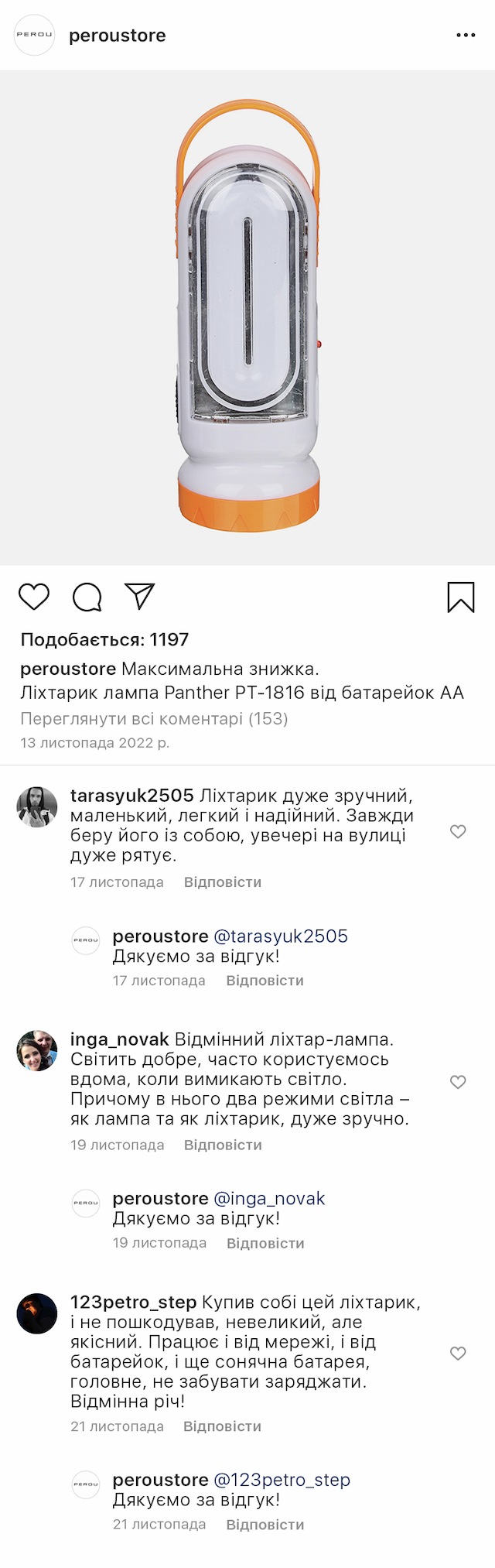The height and width of the screenshot is (1568, 495).
Task: Share post via paper plane icon
Action: [x=140, y=596]
